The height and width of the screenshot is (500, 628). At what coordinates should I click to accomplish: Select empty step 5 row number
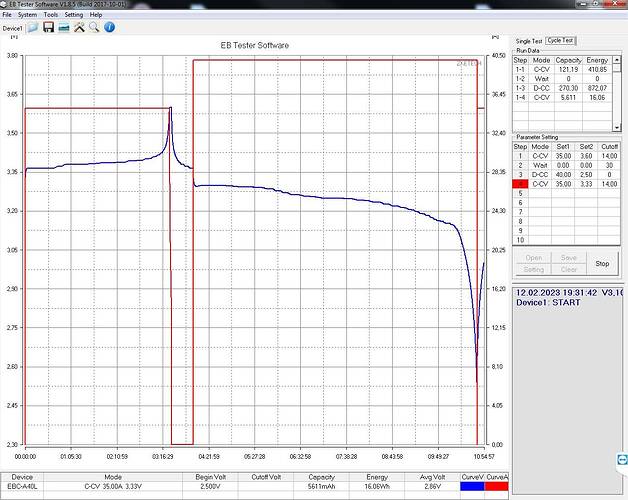pyautogui.click(x=520, y=194)
